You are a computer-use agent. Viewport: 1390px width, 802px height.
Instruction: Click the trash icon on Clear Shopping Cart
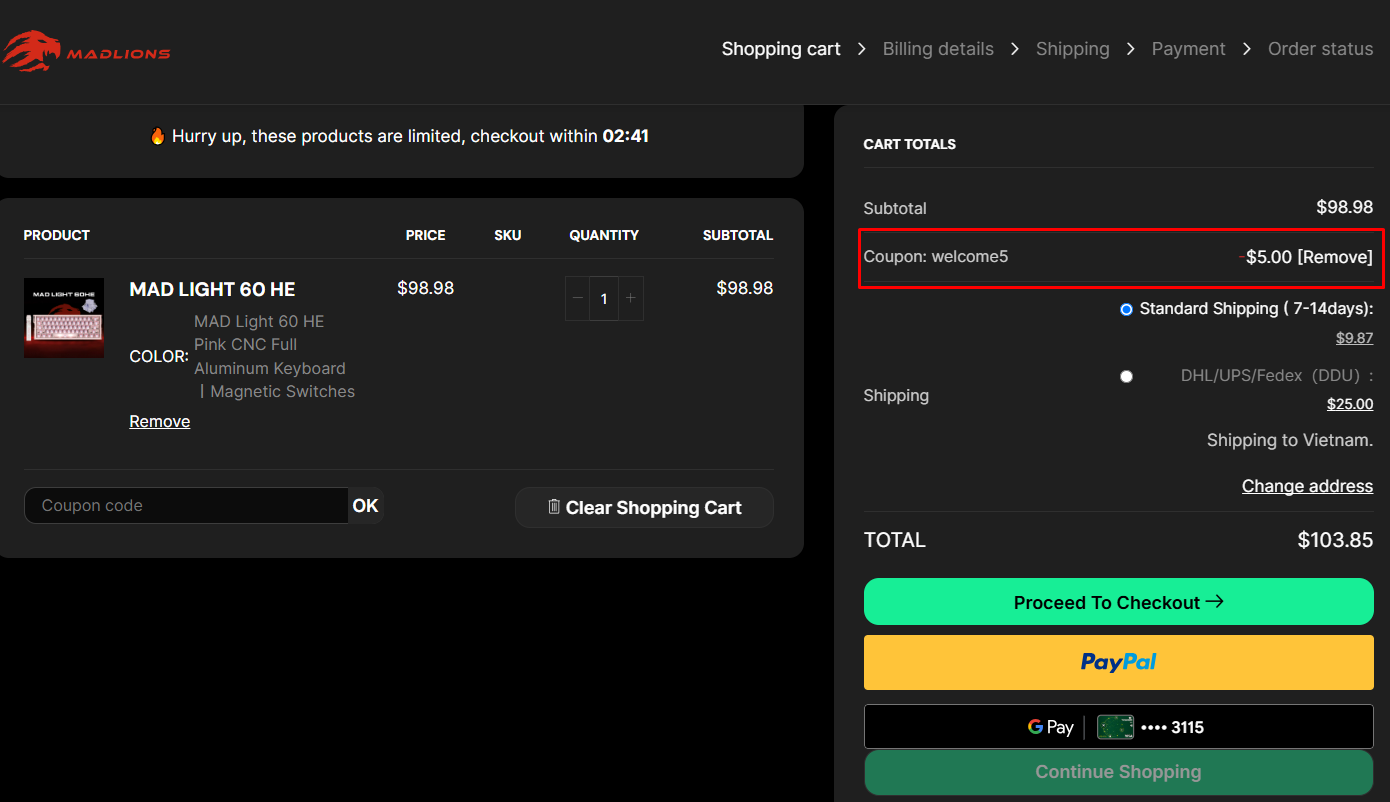pyautogui.click(x=554, y=506)
